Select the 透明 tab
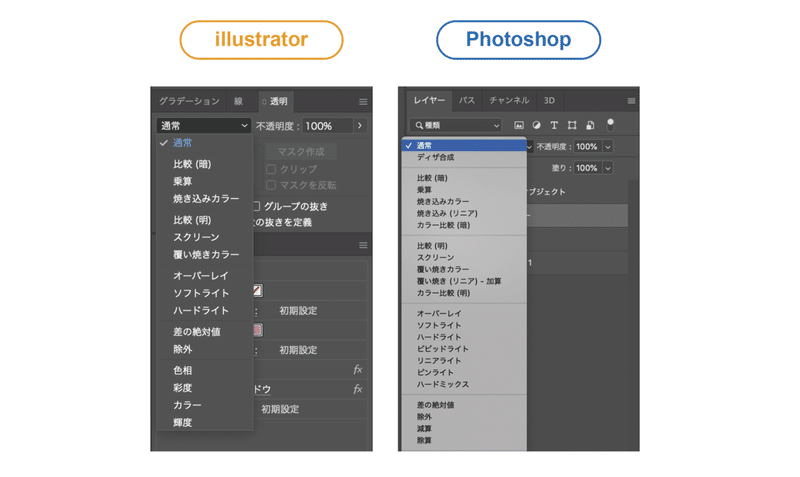800x477 pixels. point(275,101)
